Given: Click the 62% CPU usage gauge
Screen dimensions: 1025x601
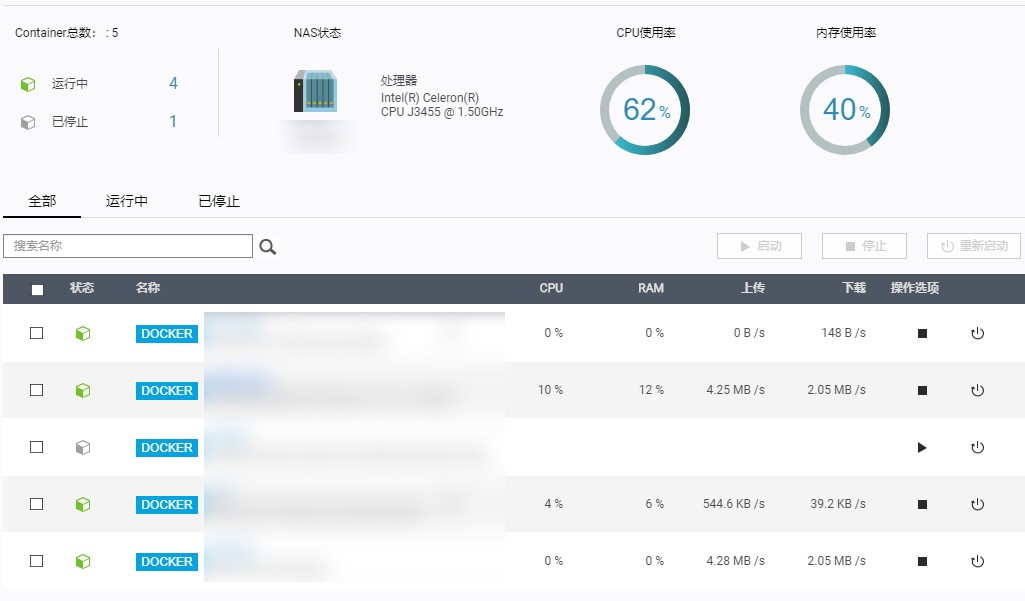Looking at the screenshot, I should [645, 110].
